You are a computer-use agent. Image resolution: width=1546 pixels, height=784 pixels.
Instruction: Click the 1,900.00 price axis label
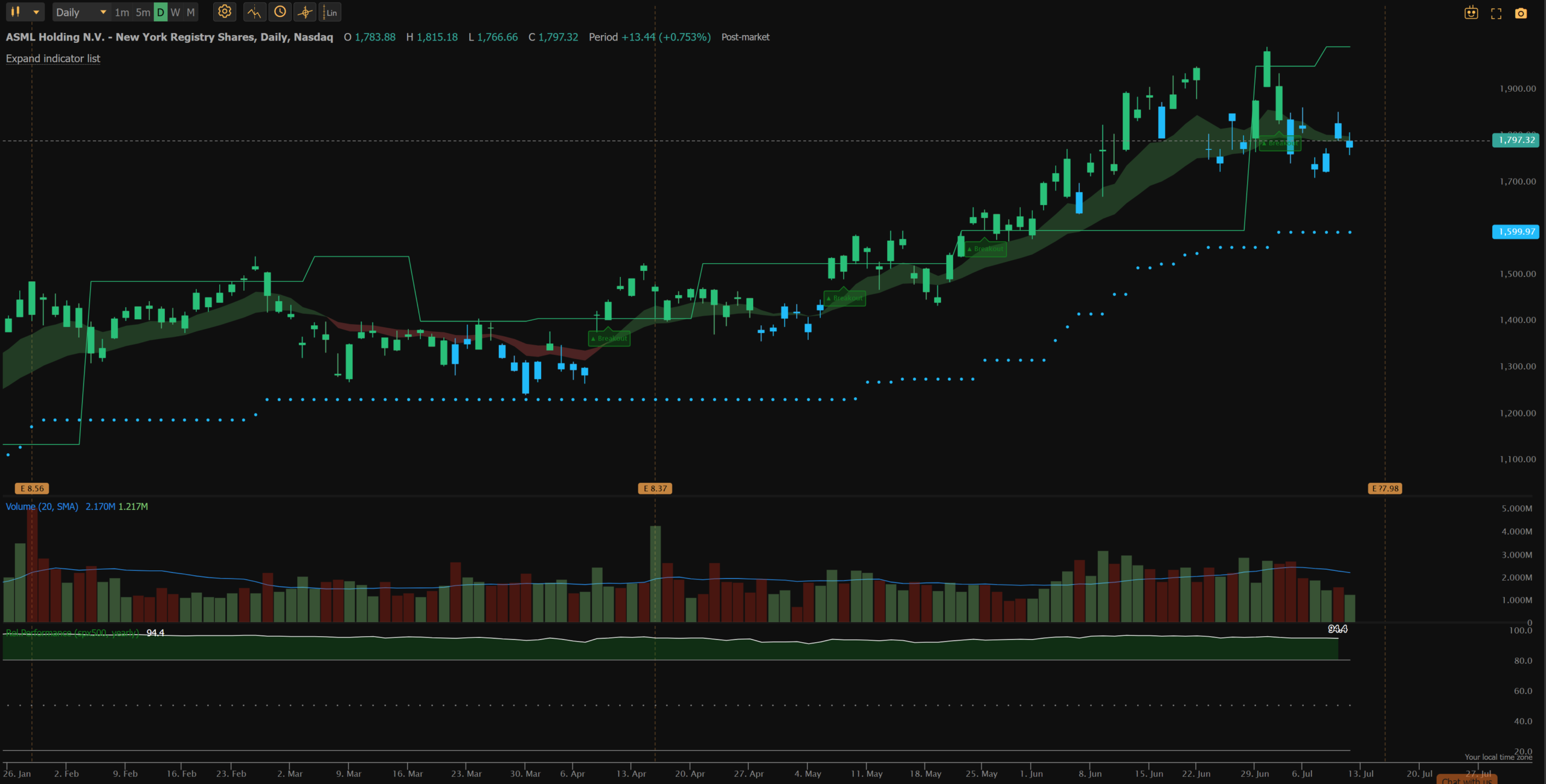[1518, 89]
